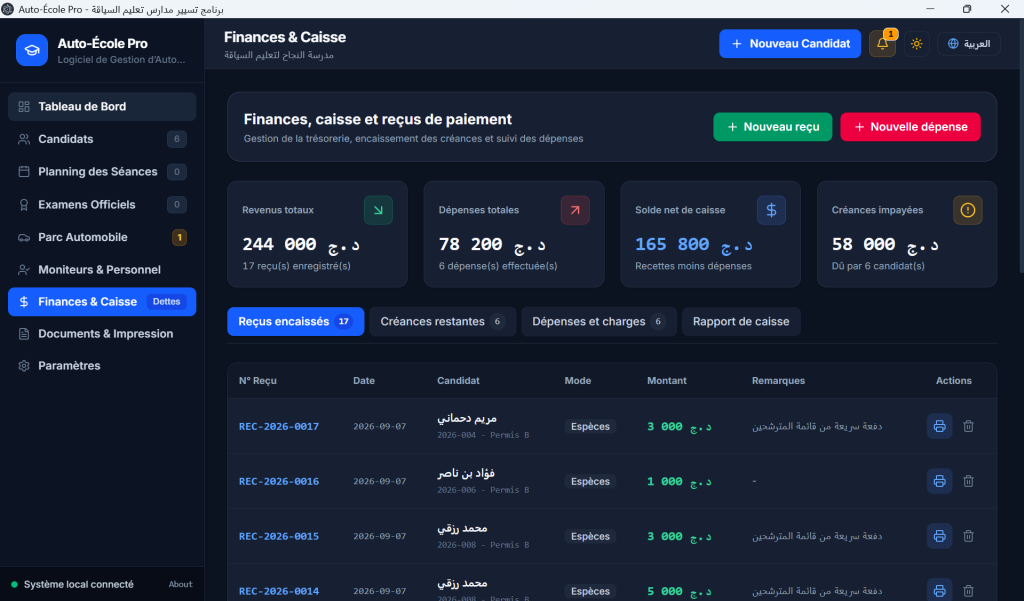1024x601 pixels.
Task: Delete receipt REC-2026-0017
Action: [x=968, y=427]
